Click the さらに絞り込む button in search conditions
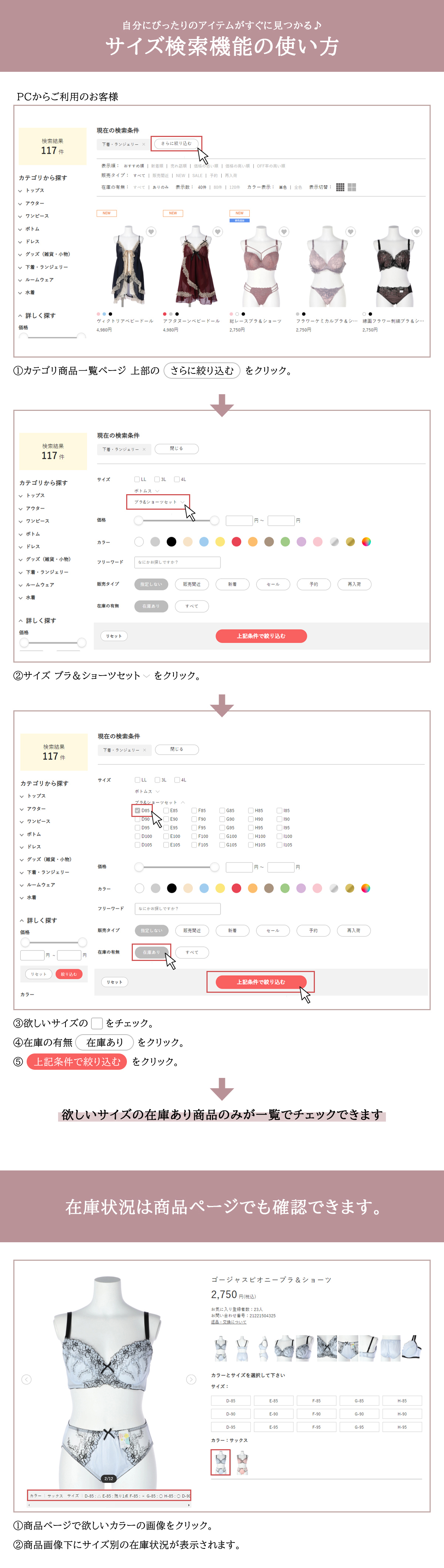This screenshot has width=444, height=1568. pyautogui.click(x=176, y=144)
